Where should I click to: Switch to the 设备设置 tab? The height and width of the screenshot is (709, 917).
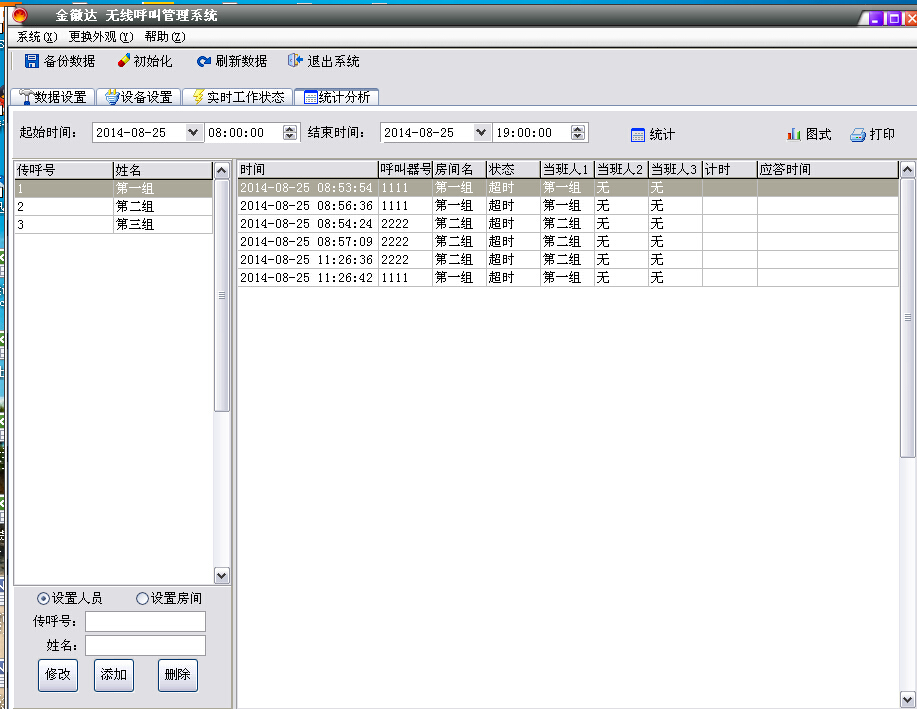(139, 97)
